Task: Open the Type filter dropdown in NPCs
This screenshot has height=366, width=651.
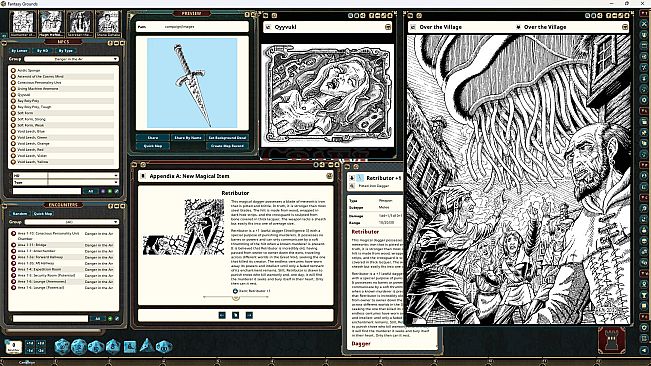Action: click(x=83, y=182)
